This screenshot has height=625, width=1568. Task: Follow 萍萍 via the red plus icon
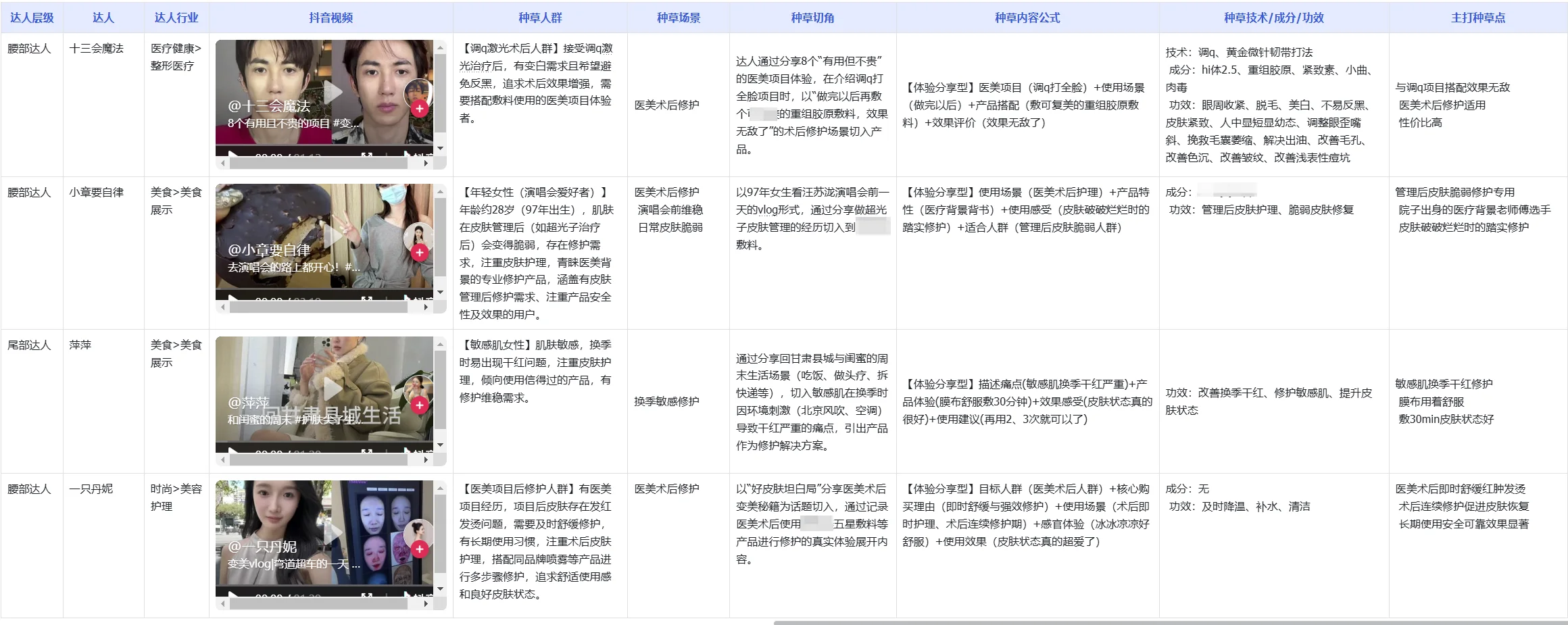tap(420, 405)
